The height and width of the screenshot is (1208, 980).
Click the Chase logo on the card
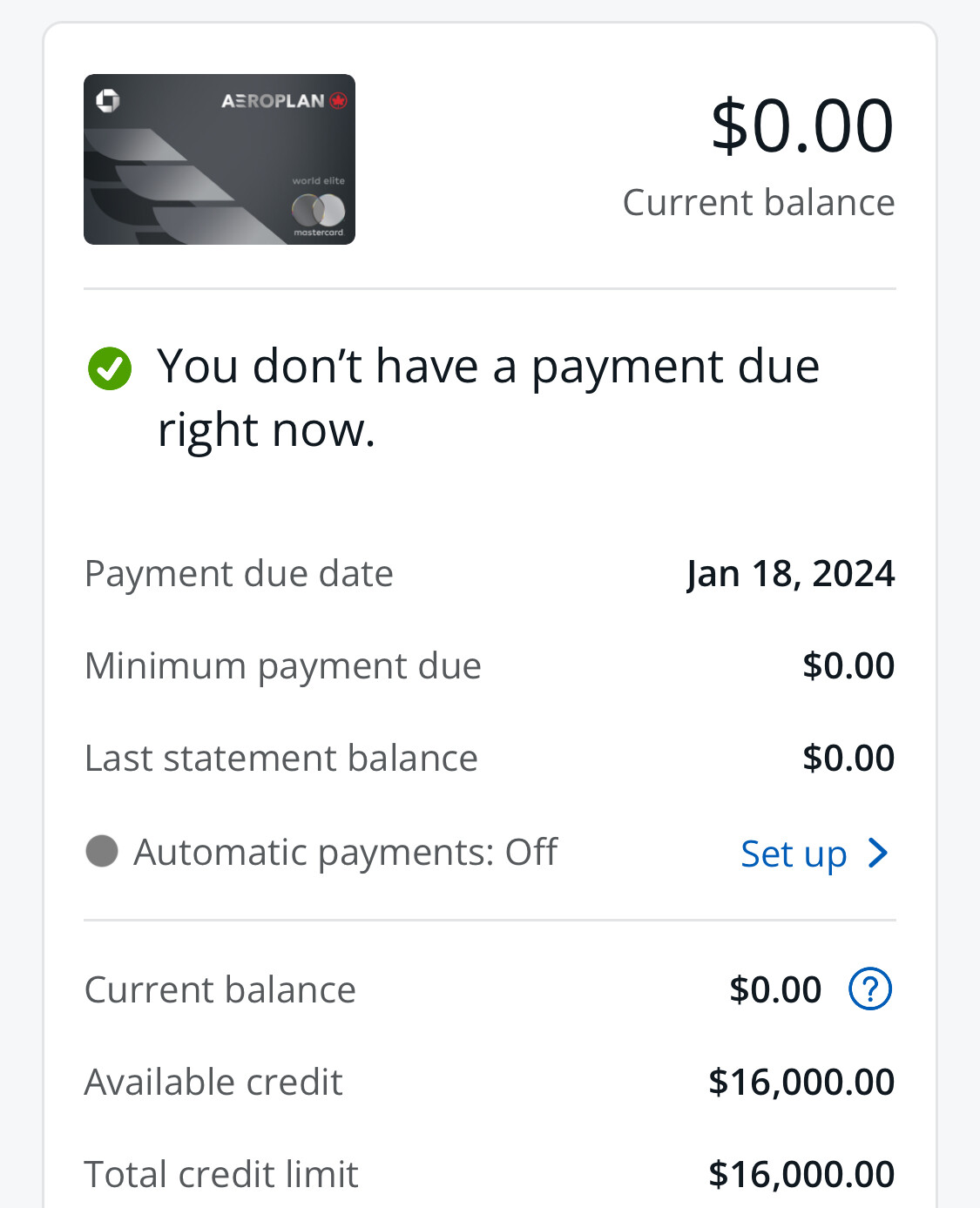click(108, 101)
